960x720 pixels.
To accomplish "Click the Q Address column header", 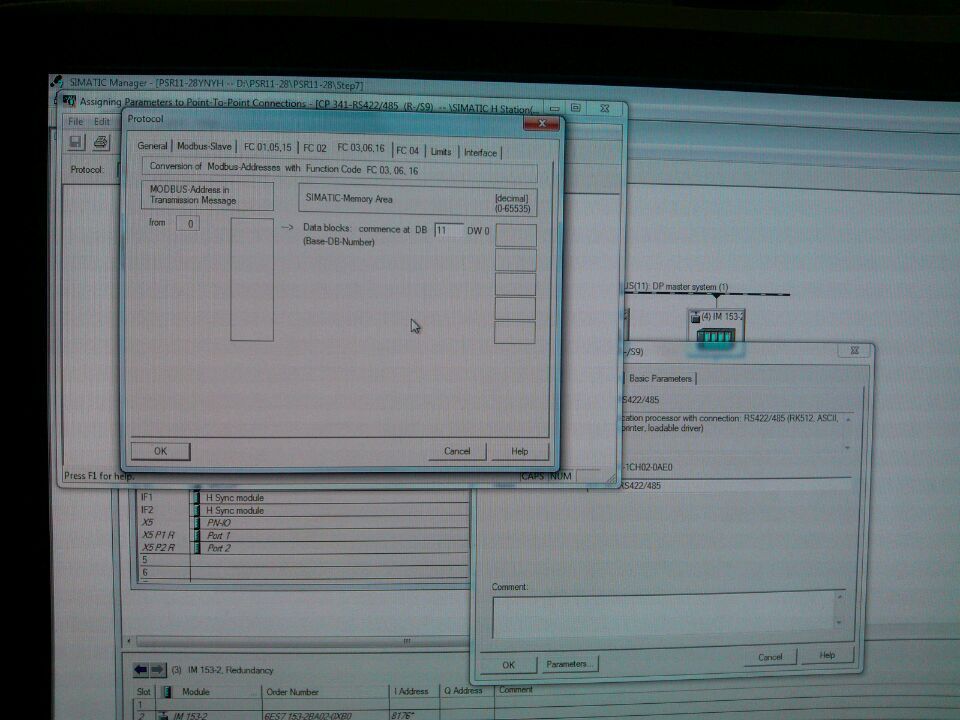I will tap(467, 691).
